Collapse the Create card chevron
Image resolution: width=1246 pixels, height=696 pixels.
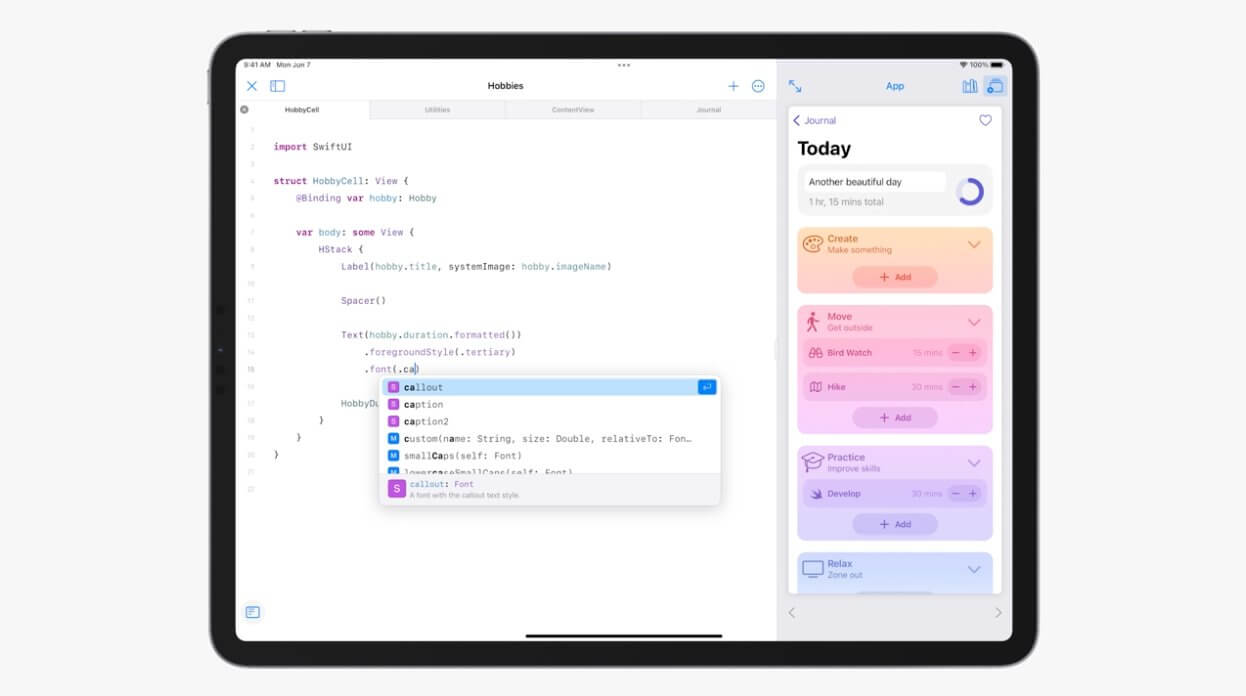(x=974, y=244)
